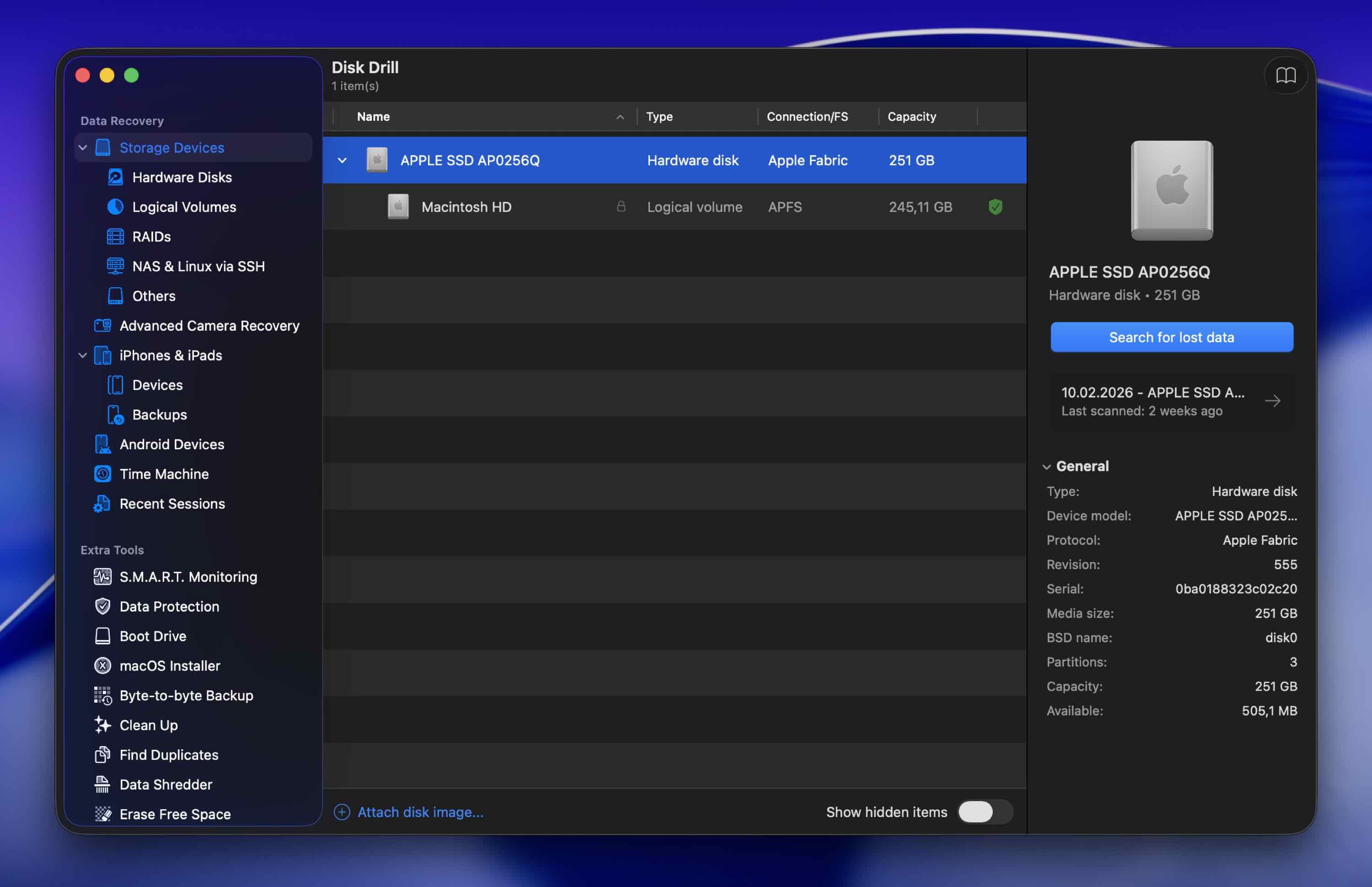
Task: Click the Byte-to-byte Backup icon
Action: pyautogui.click(x=102, y=695)
